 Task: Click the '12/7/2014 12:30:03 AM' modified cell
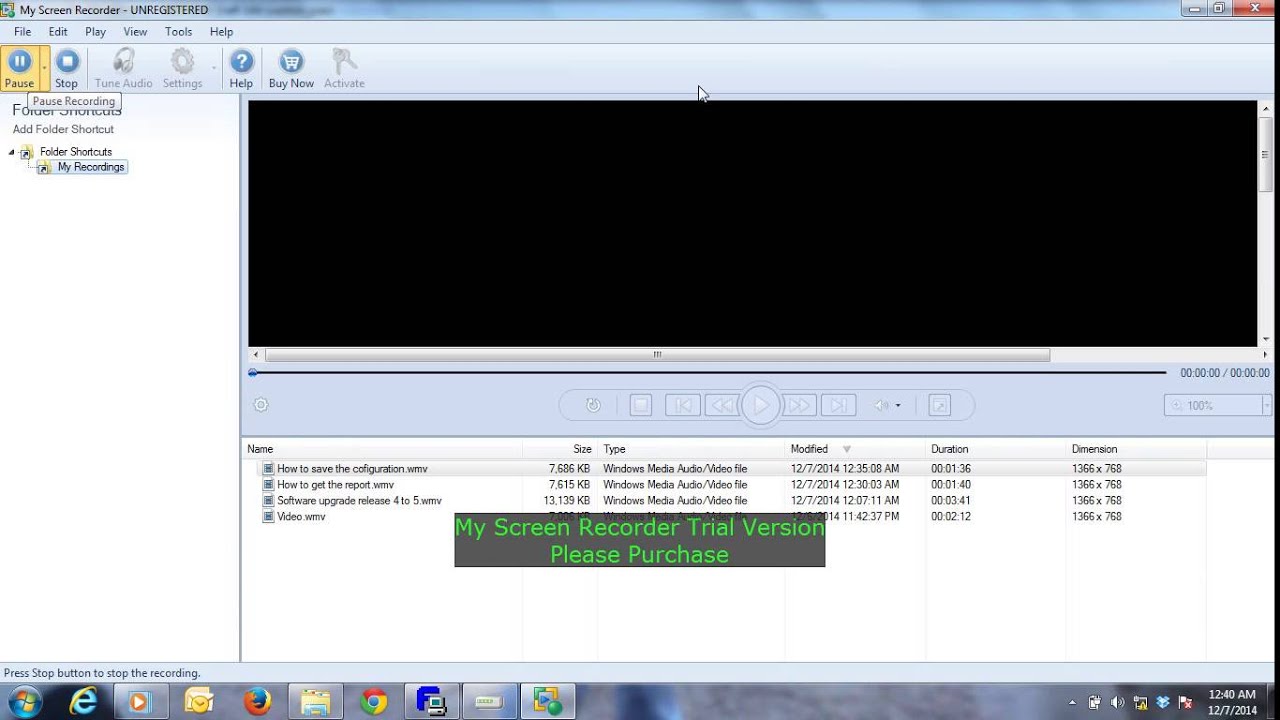click(x=845, y=484)
